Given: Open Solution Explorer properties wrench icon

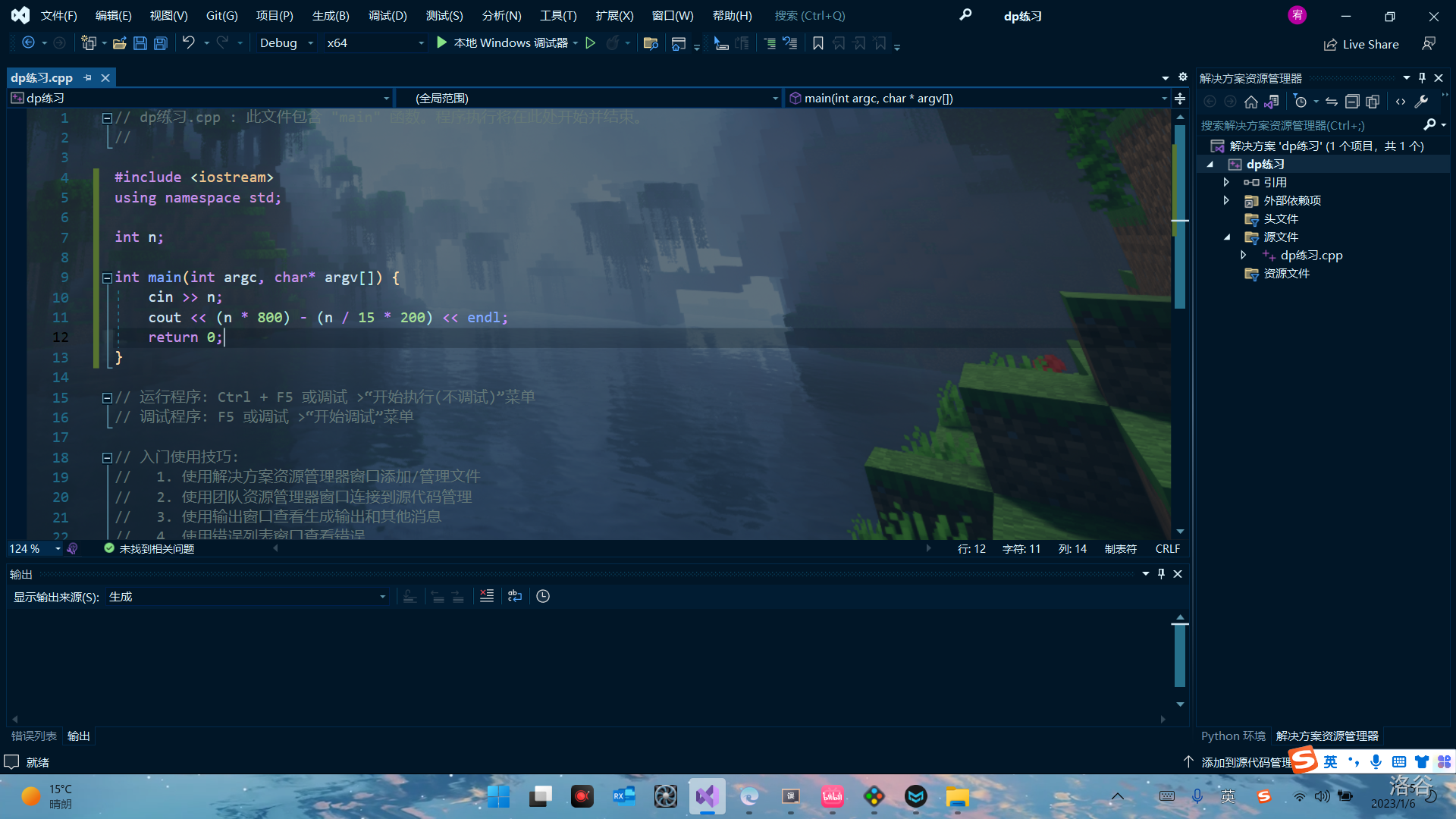Looking at the screenshot, I should [1422, 102].
